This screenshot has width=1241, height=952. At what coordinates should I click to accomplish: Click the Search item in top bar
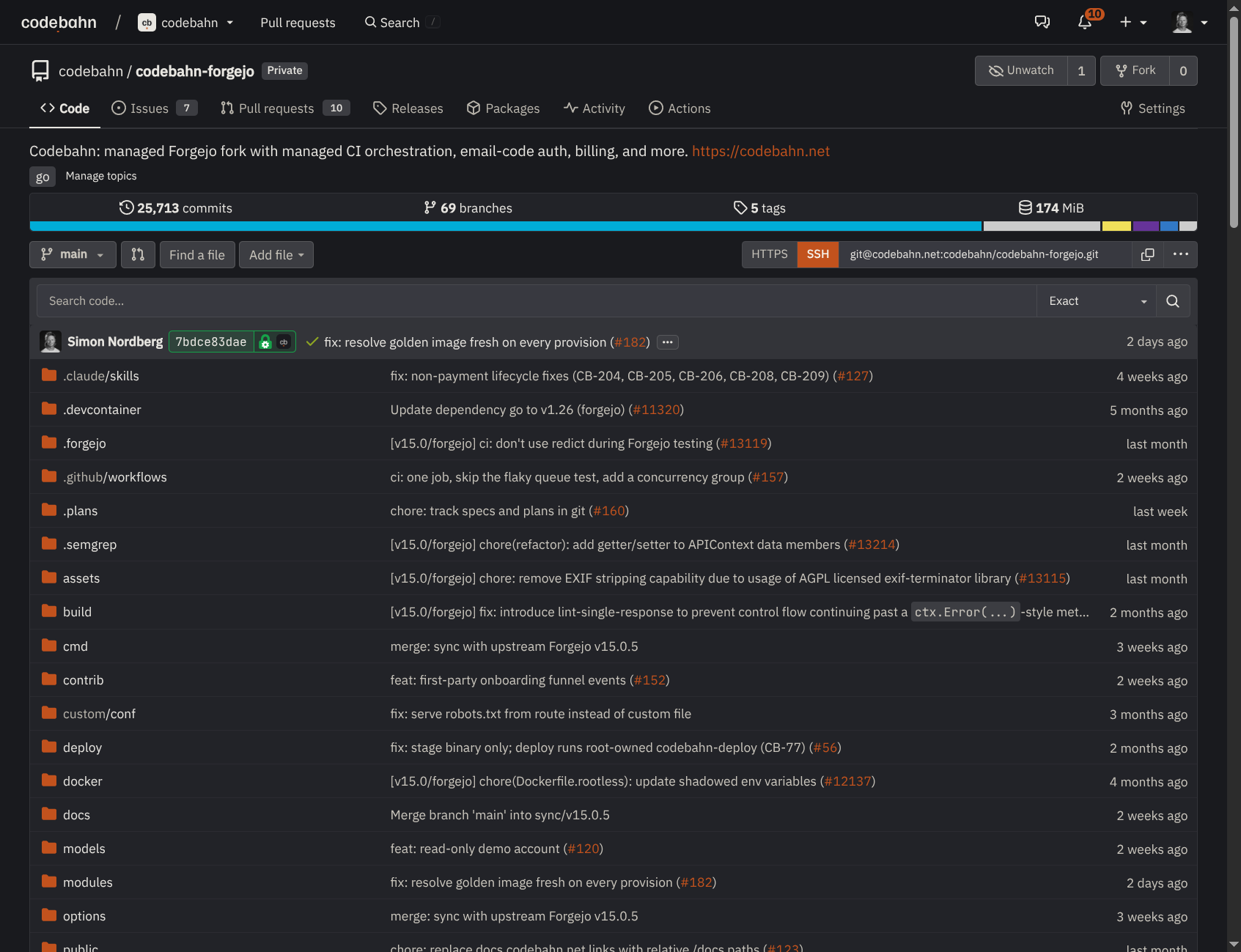click(402, 23)
